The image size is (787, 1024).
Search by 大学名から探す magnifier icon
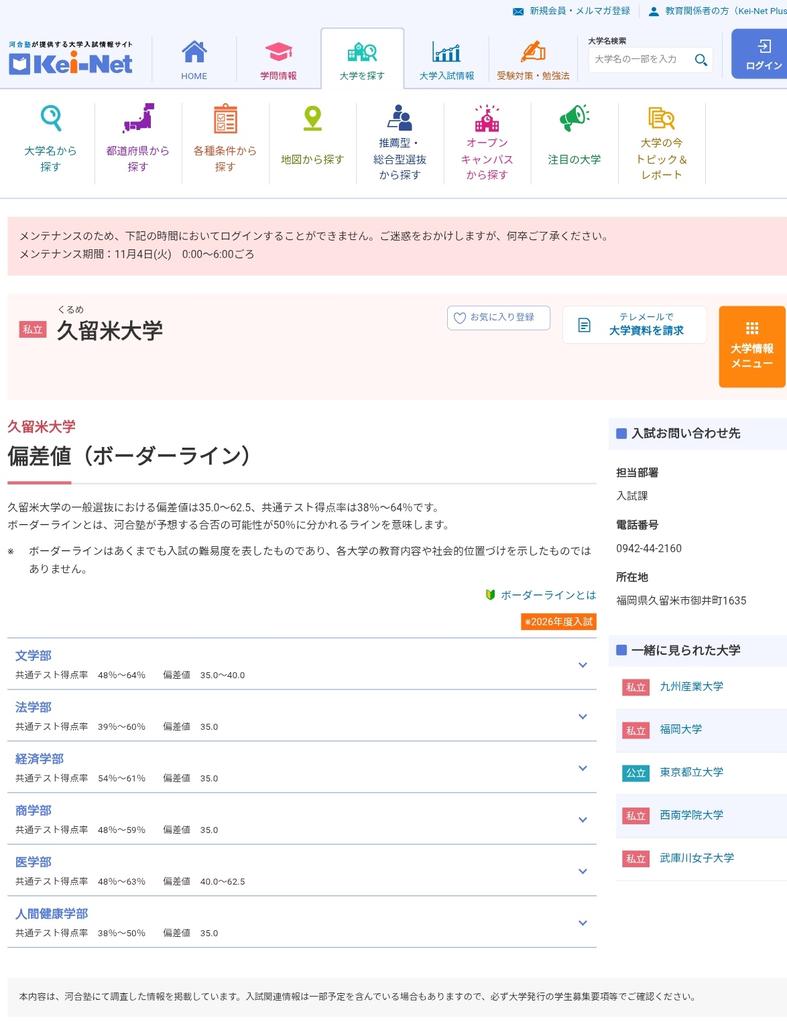pyautogui.click(x=51, y=118)
